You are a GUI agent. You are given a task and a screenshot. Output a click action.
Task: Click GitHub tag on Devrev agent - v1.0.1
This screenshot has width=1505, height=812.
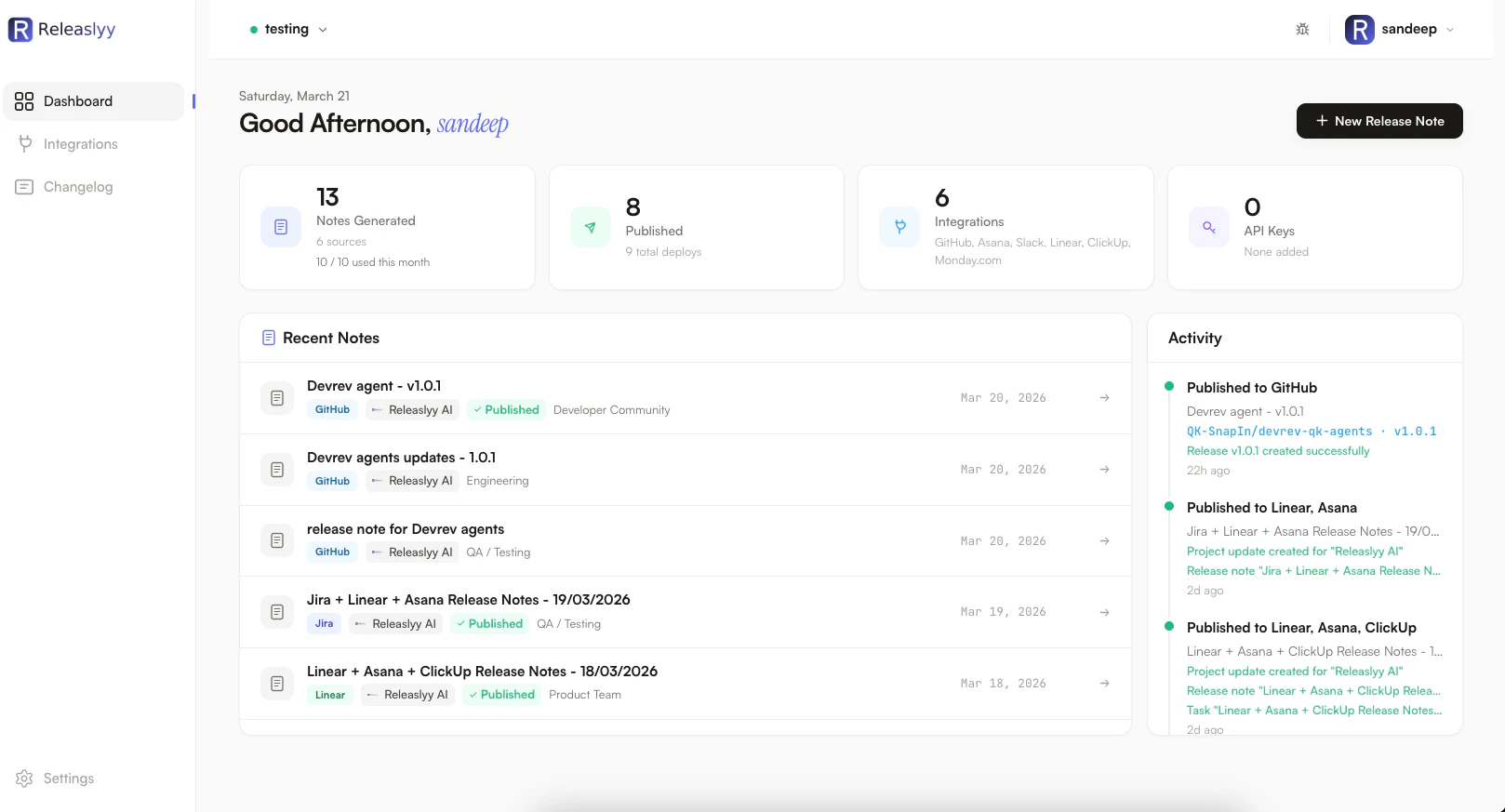pyautogui.click(x=332, y=409)
